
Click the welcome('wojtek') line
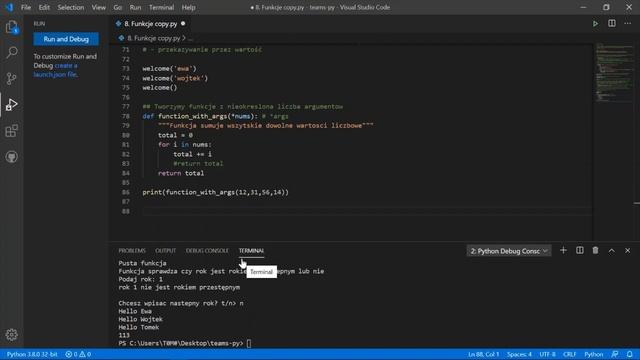(x=175, y=78)
